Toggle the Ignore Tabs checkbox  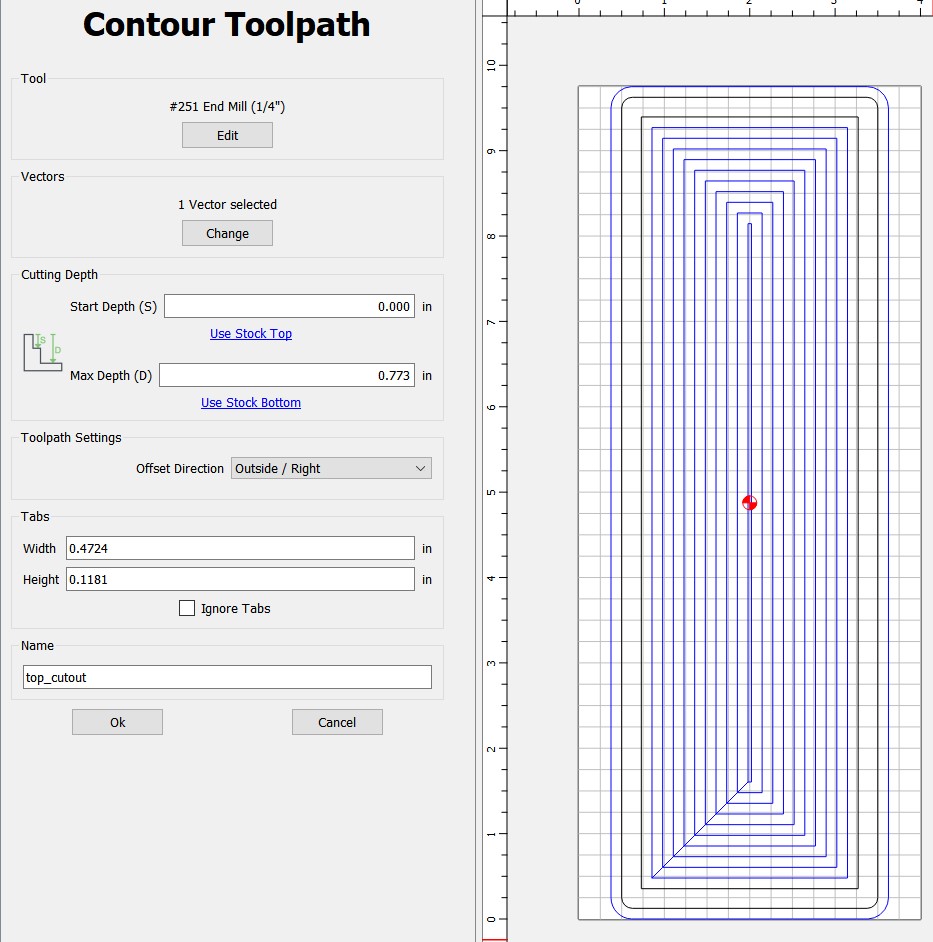pos(187,608)
